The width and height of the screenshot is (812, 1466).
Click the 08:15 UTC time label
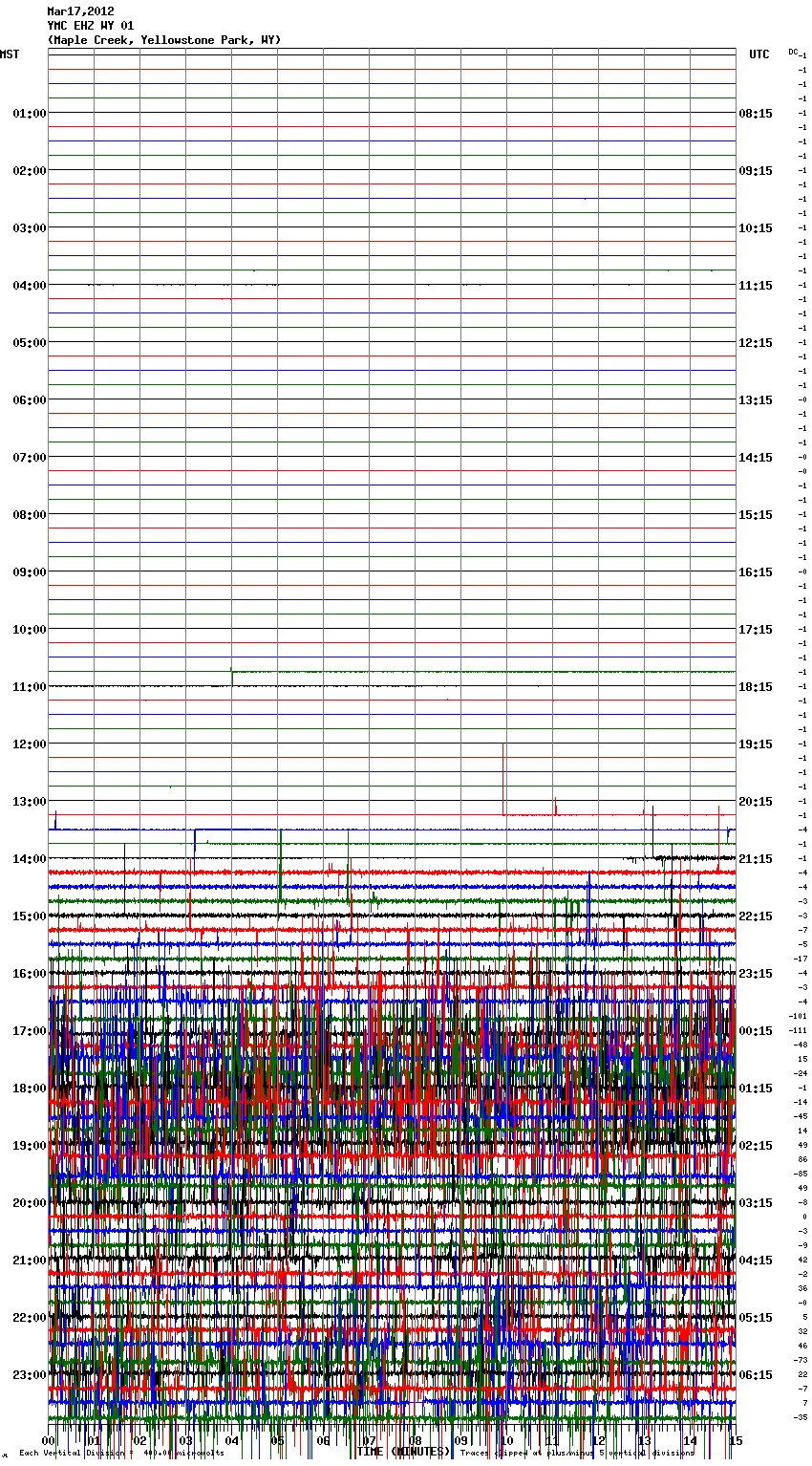pos(756,114)
